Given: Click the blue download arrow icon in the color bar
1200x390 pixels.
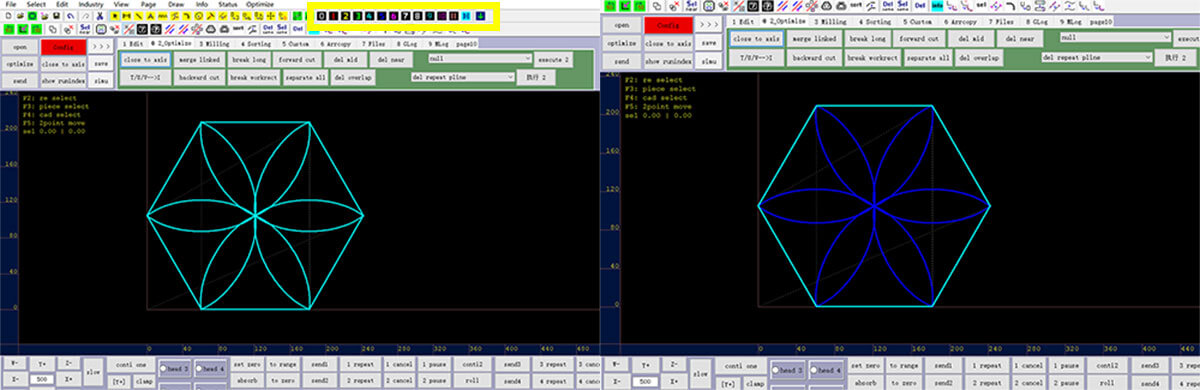Looking at the screenshot, I should pos(480,16).
